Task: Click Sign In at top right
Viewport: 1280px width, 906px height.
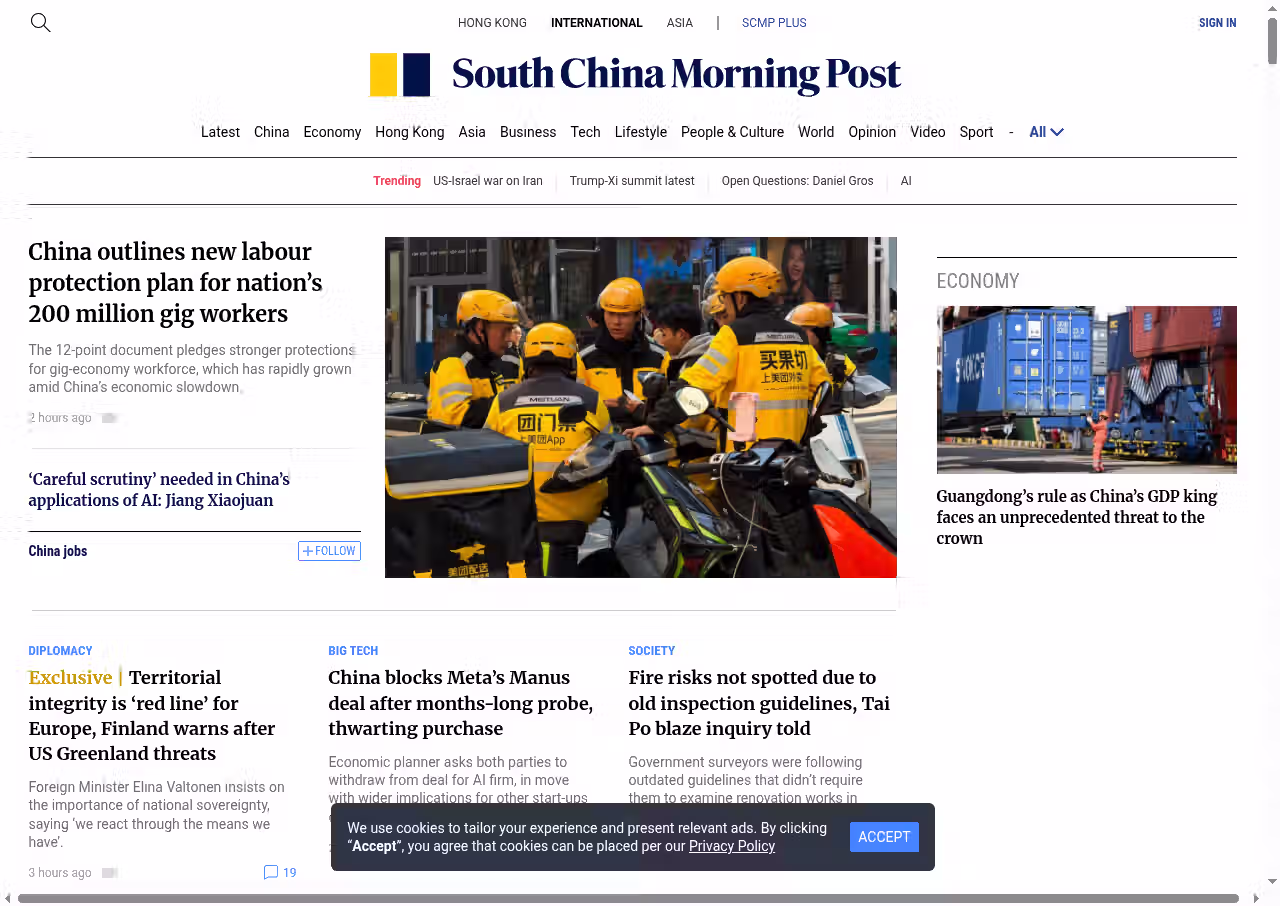Action: (x=1217, y=23)
